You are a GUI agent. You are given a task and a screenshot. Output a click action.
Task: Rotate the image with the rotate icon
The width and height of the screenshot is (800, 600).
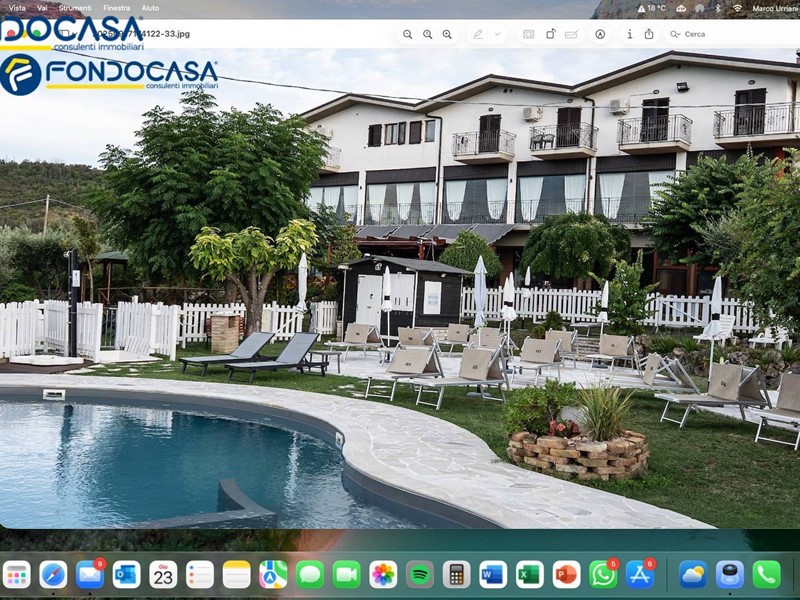click(x=550, y=34)
